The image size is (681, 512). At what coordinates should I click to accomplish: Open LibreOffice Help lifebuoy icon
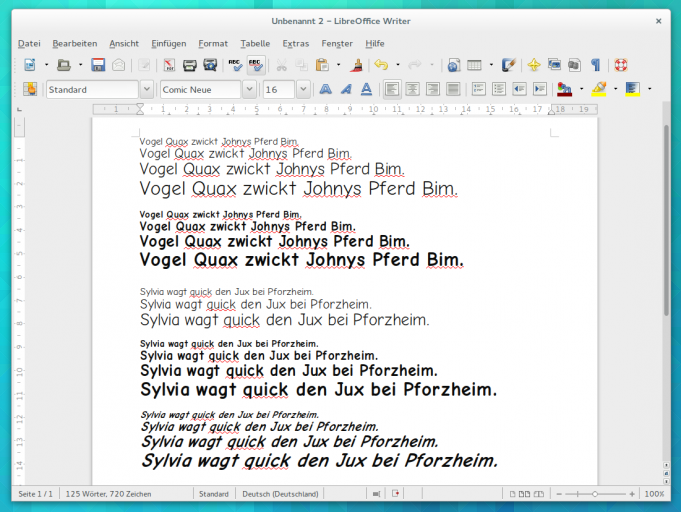point(620,65)
